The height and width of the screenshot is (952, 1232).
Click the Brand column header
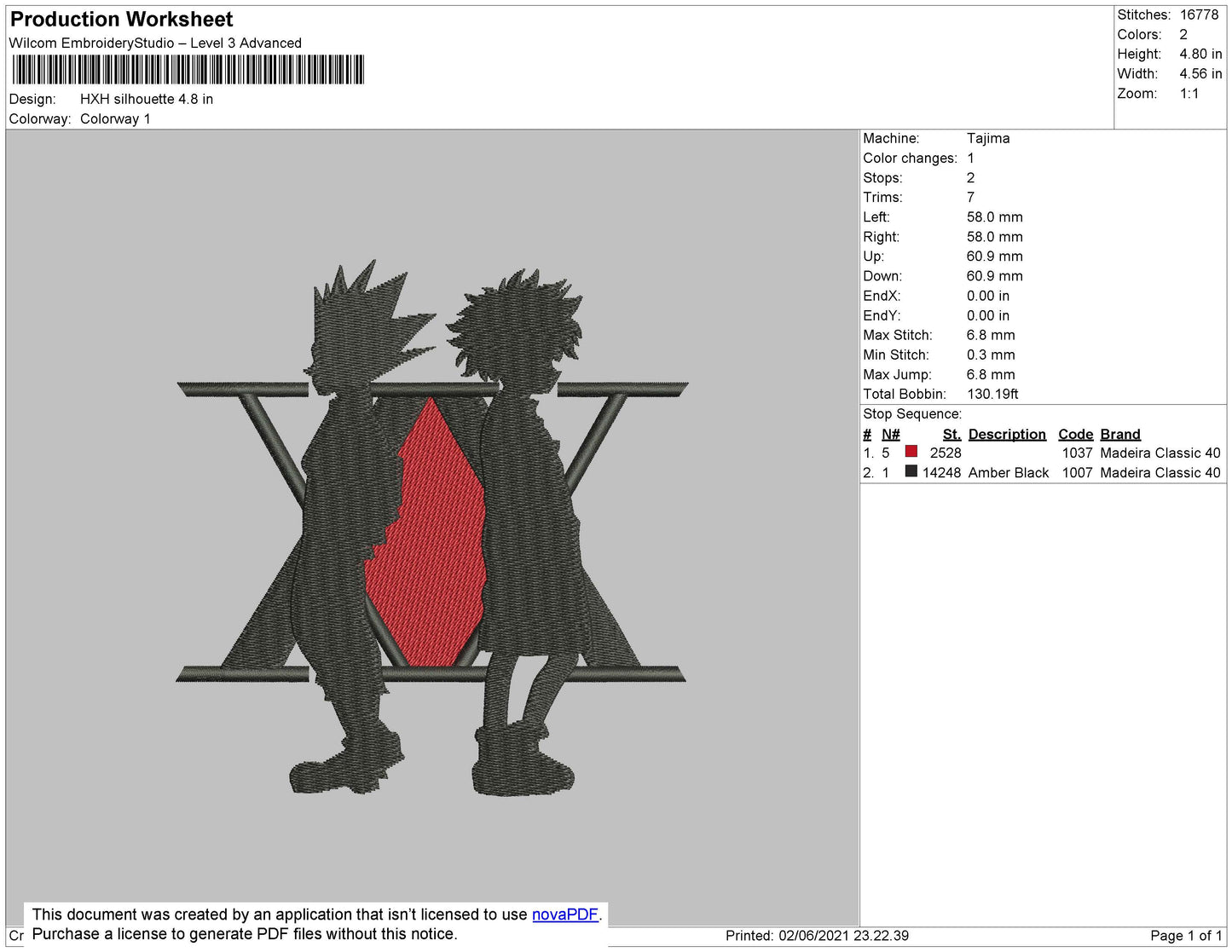click(x=1119, y=434)
